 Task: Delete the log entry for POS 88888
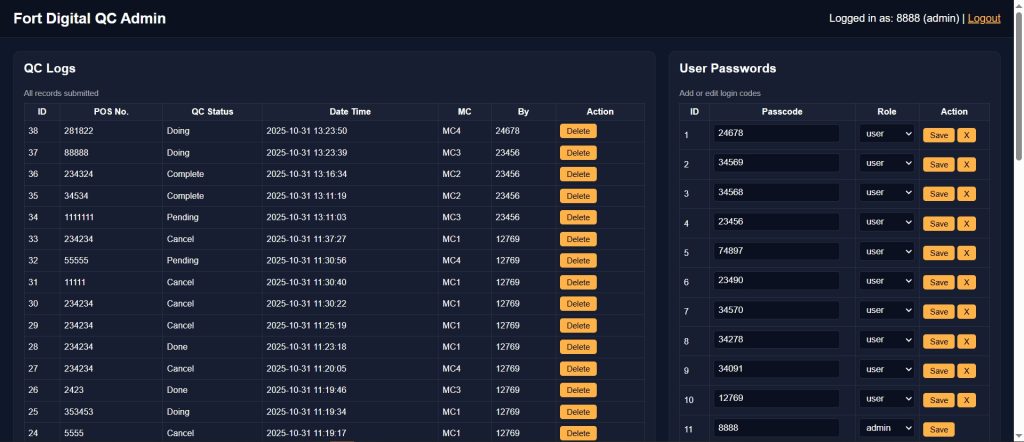tap(578, 153)
